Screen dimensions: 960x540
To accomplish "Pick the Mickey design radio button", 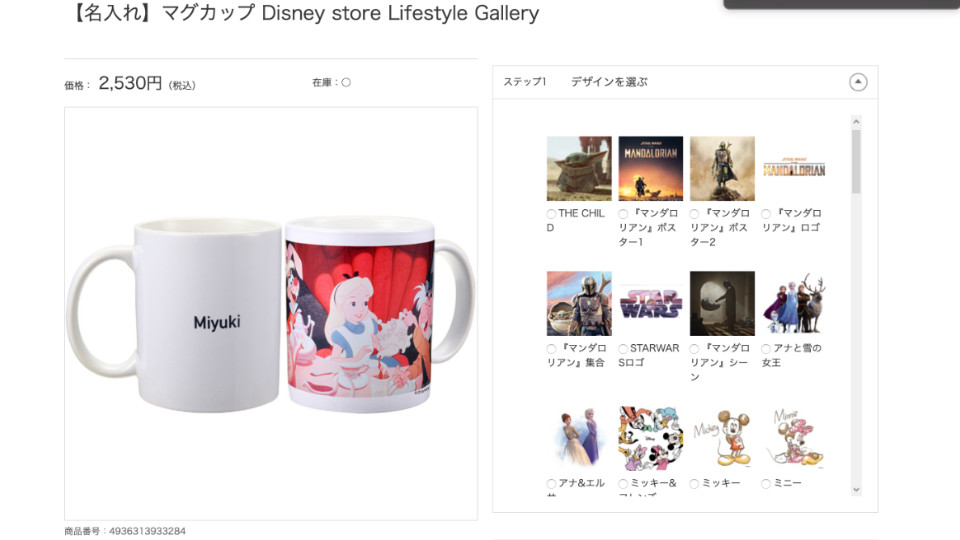I will [694, 484].
